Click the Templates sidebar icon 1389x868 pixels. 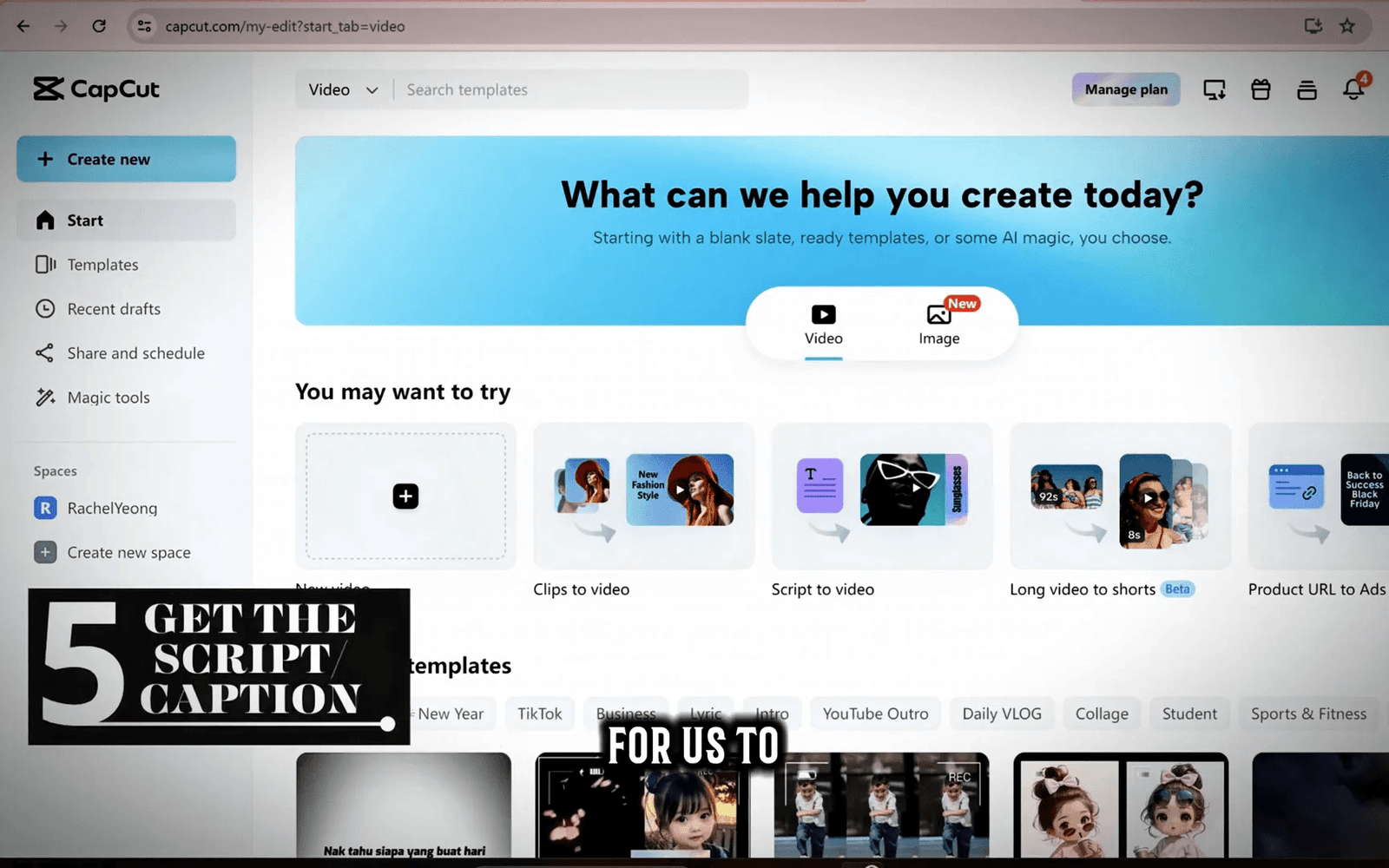(45, 265)
